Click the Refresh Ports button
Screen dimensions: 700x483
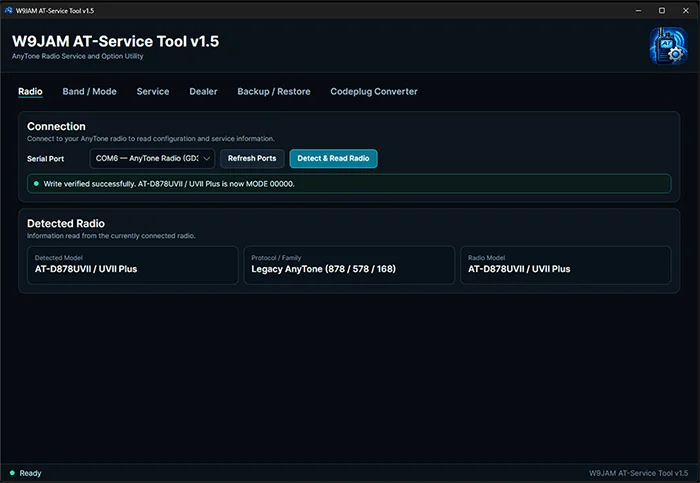(252, 158)
